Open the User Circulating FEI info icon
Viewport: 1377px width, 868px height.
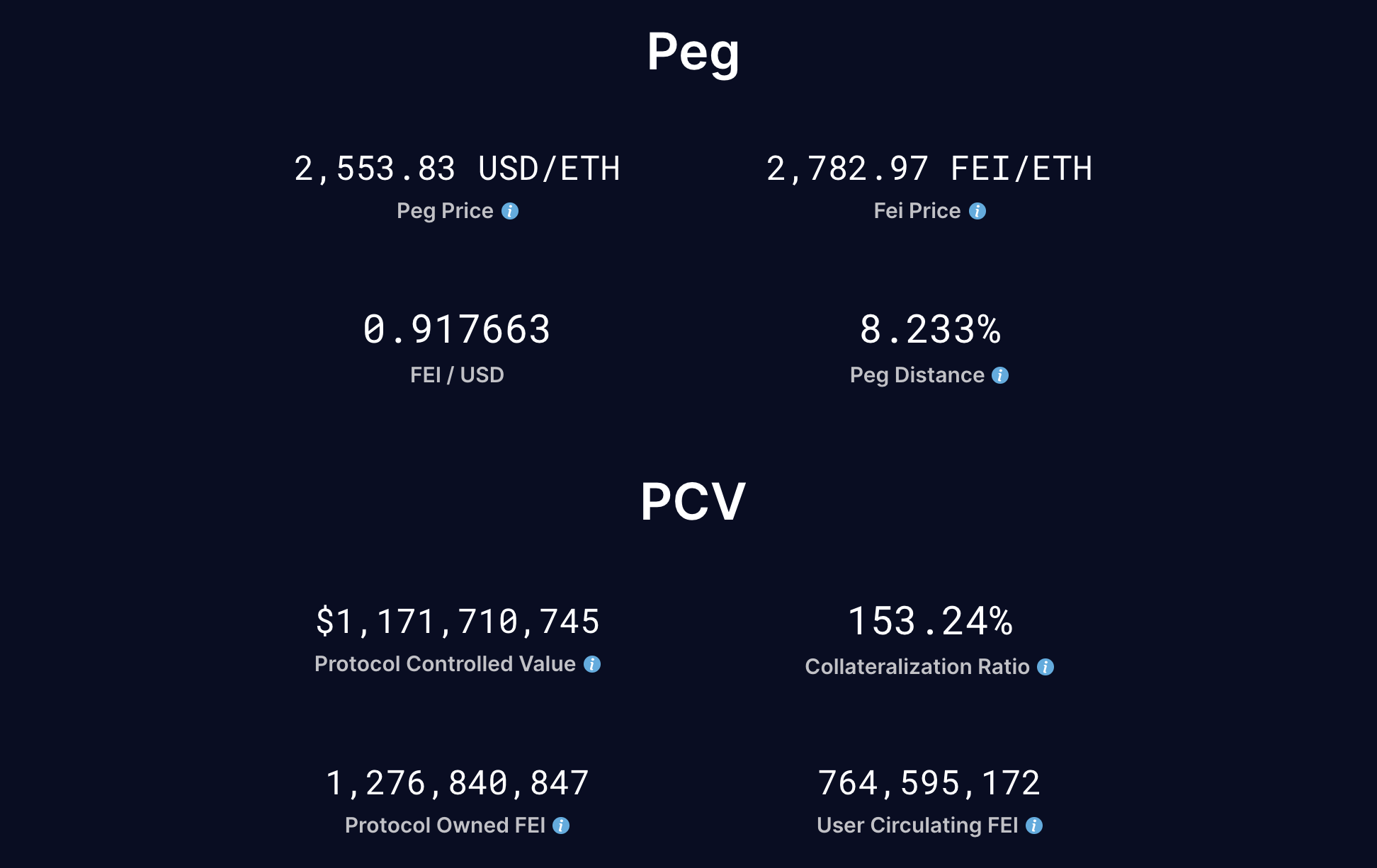pyautogui.click(x=1034, y=826)
